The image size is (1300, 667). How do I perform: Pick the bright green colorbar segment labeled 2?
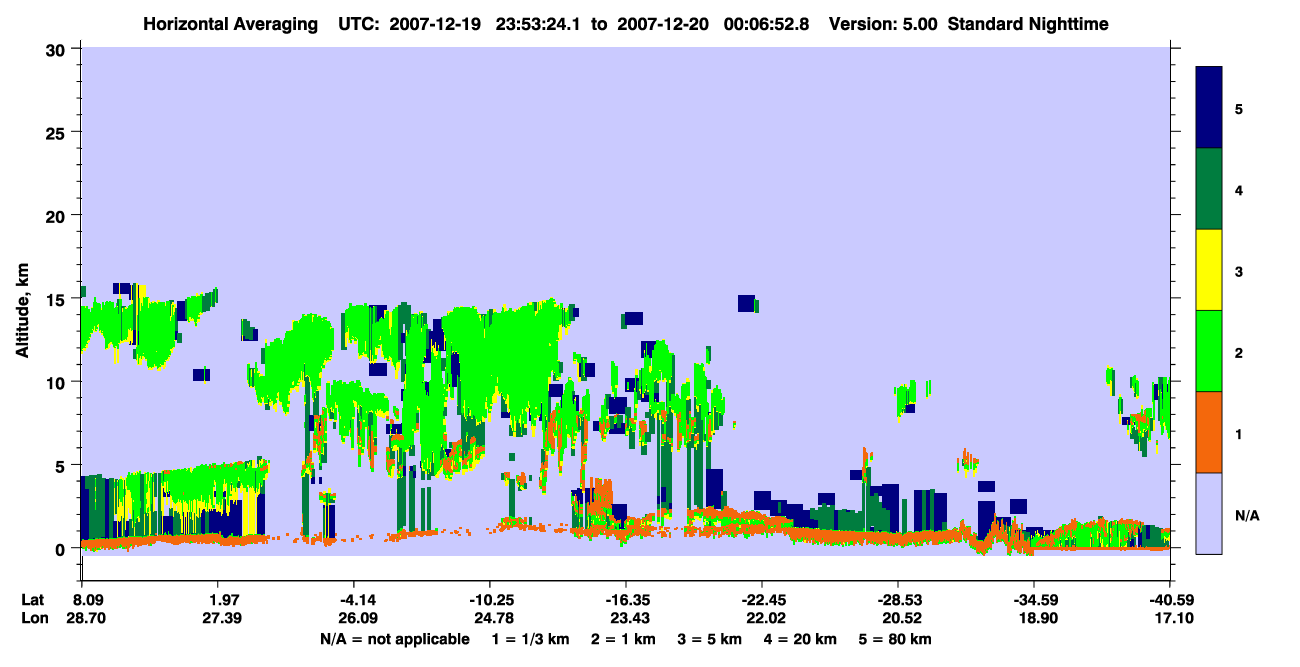tap(1209, 351)
